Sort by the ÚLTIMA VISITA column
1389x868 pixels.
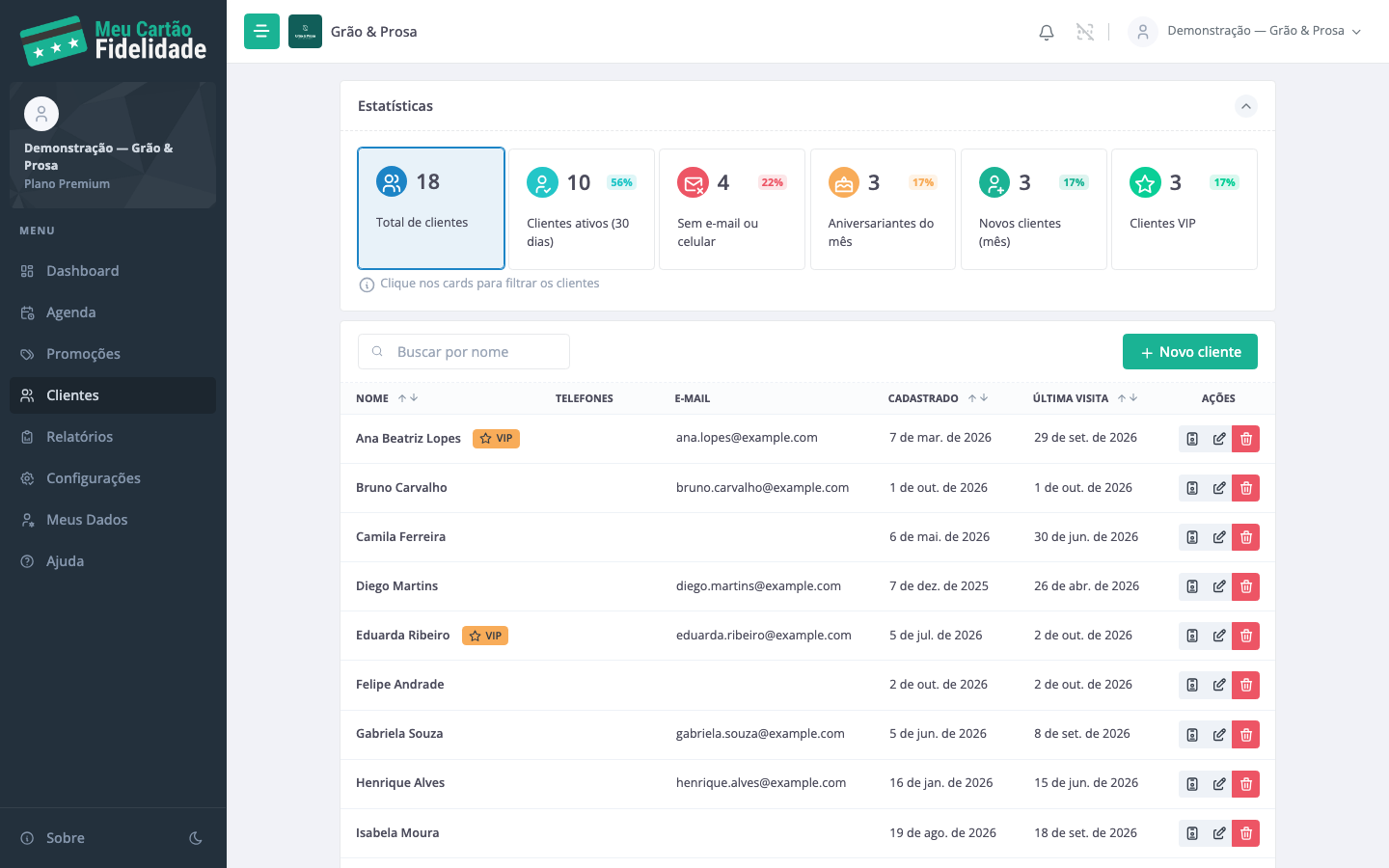[1085, 398]
